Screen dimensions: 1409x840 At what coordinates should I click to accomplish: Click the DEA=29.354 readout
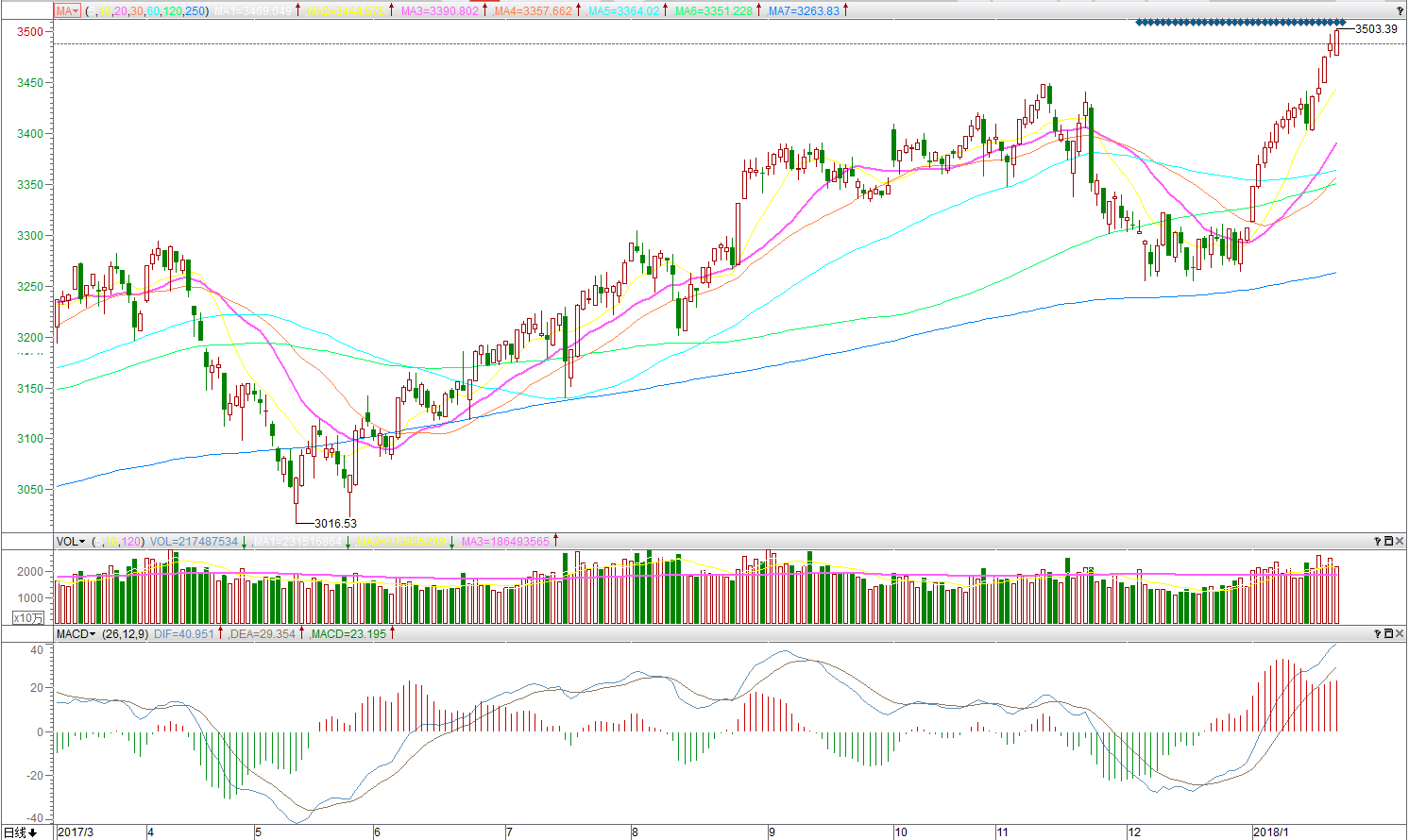pyautogui.click(x=263, y=634)
